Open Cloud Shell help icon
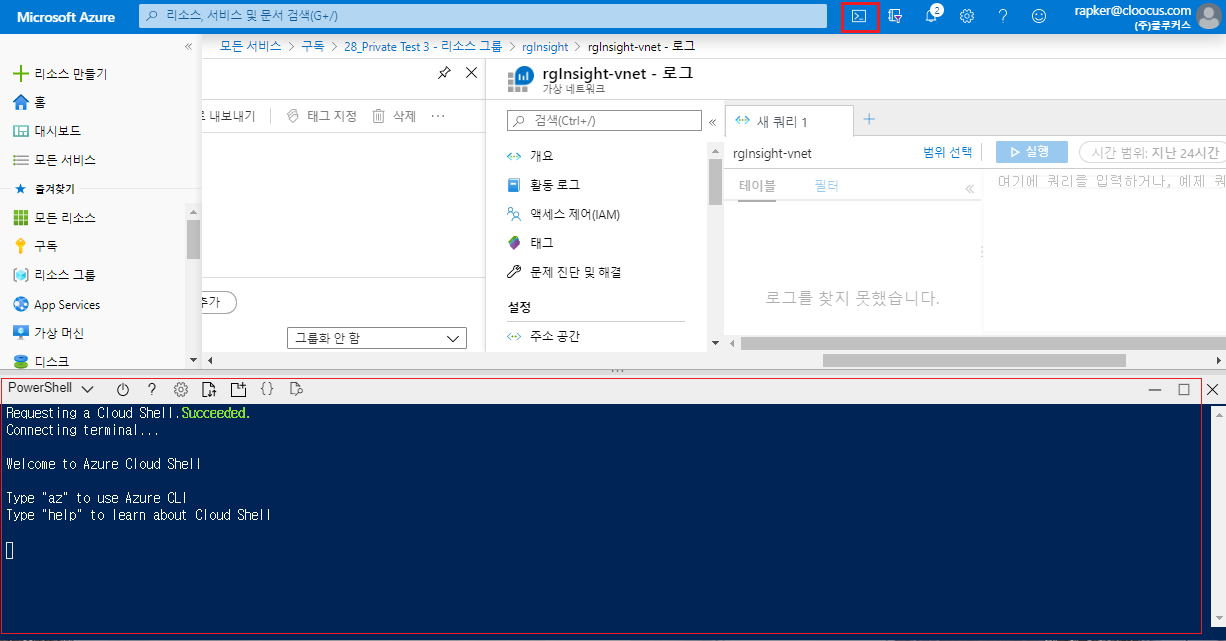This screenshot has height=641, width=1226. pos(152,389)
